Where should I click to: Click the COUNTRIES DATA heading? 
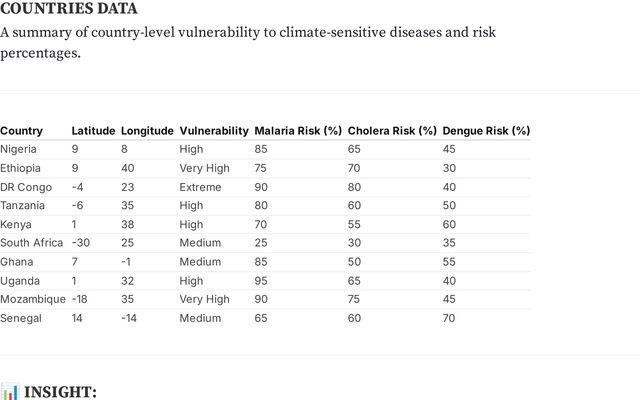point(69,9)
